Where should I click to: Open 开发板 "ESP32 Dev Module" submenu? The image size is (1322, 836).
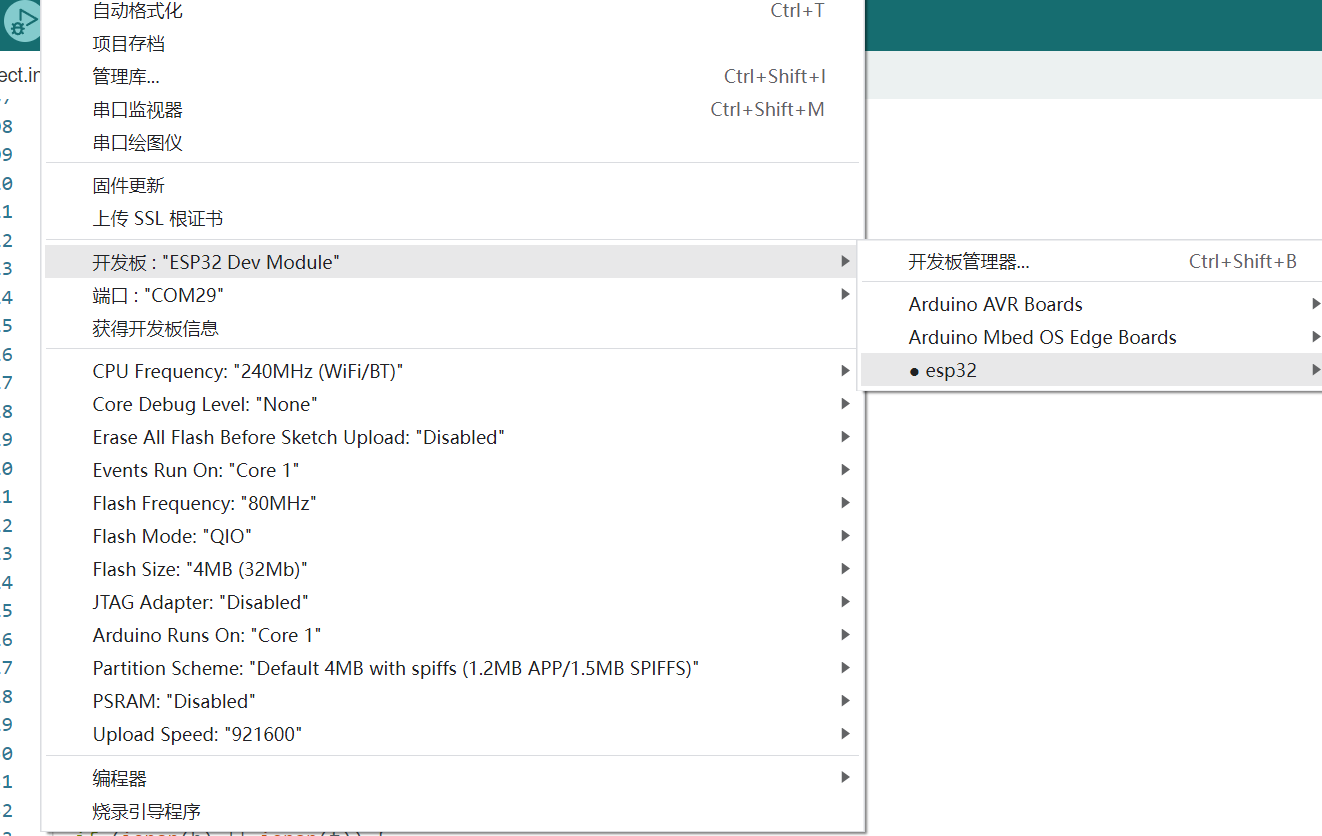[x=452, y=262]
